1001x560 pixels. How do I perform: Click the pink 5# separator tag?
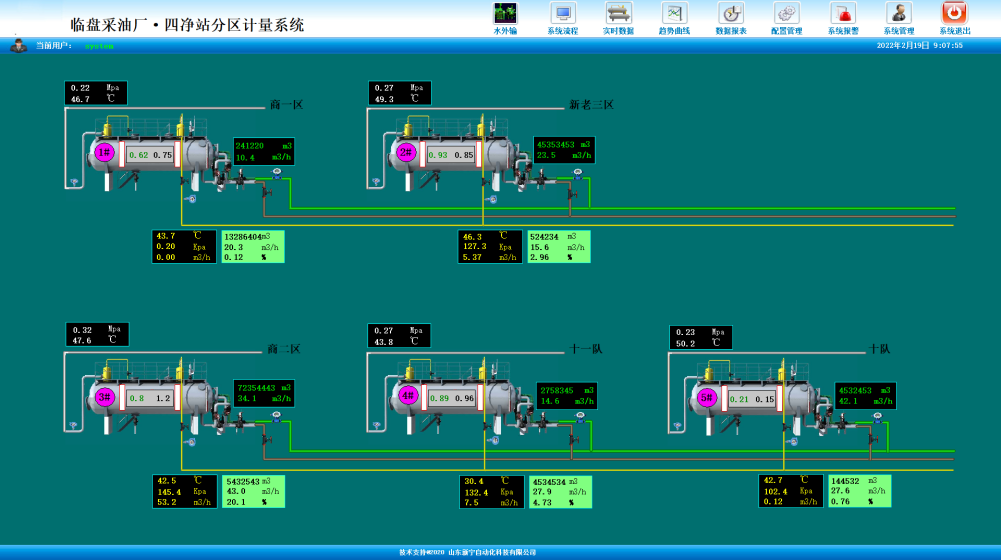(706, 397)
